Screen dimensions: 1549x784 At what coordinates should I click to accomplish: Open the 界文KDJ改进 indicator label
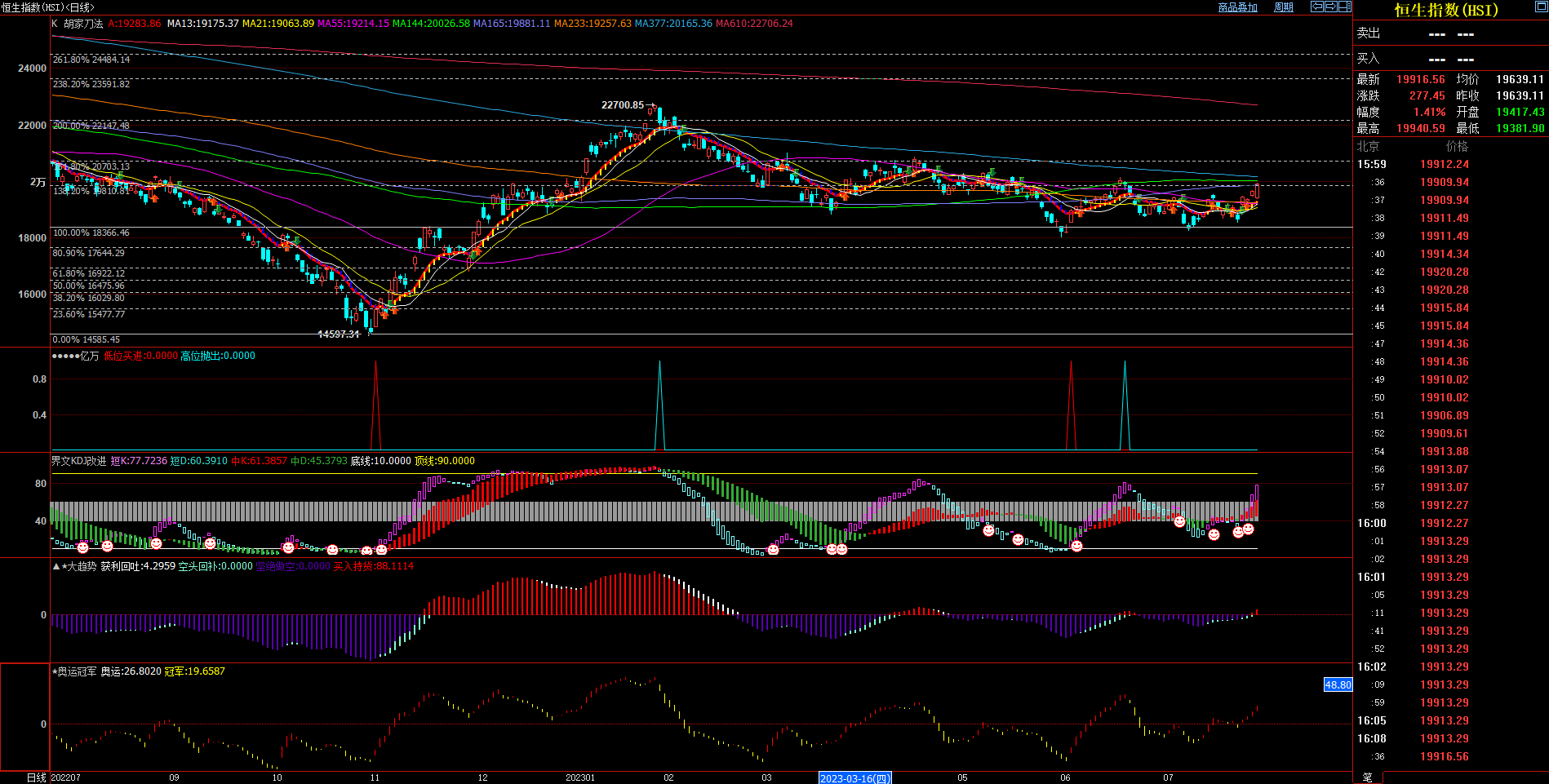(79, 461)
